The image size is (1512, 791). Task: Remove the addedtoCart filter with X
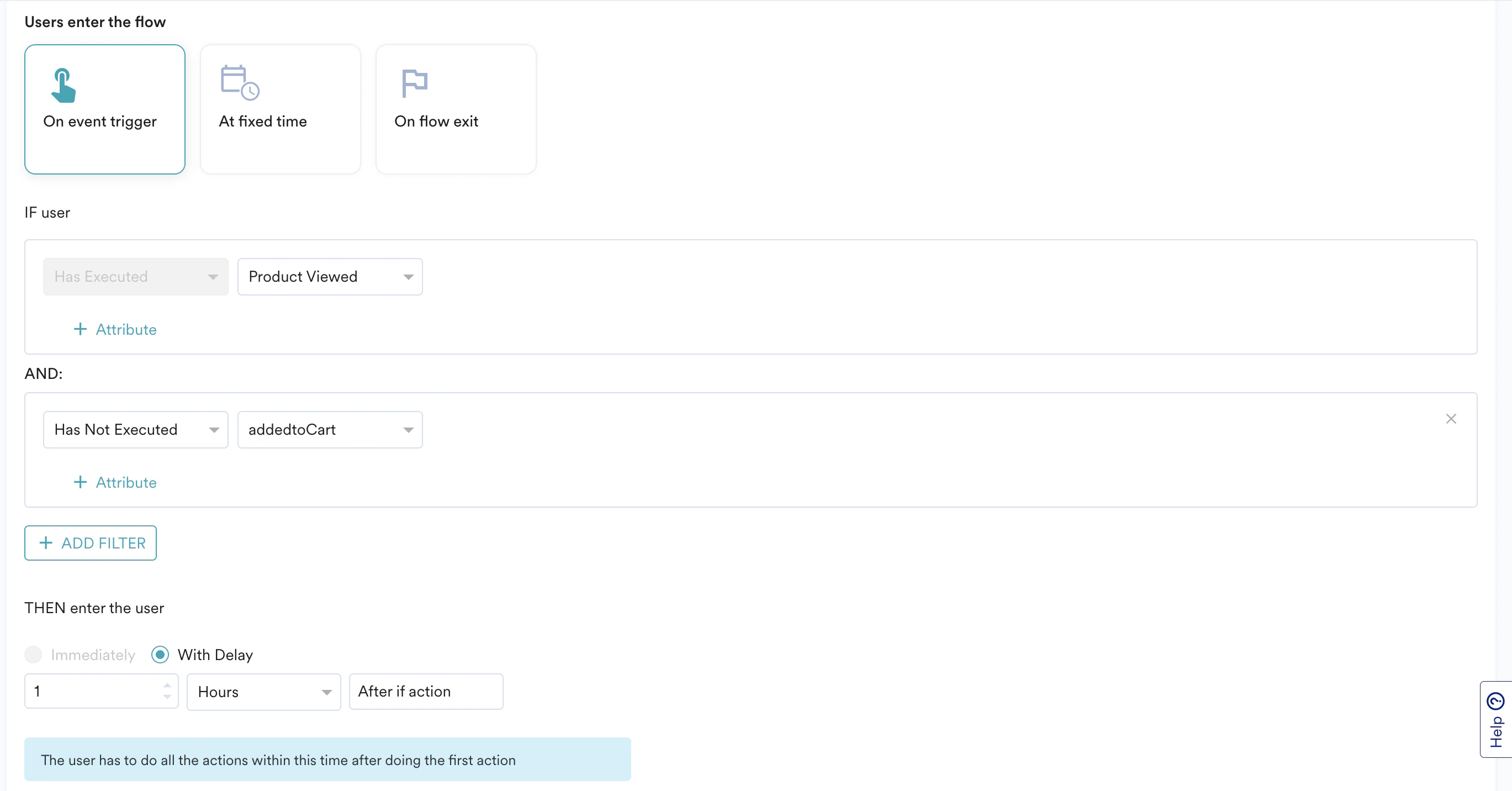1451,419
